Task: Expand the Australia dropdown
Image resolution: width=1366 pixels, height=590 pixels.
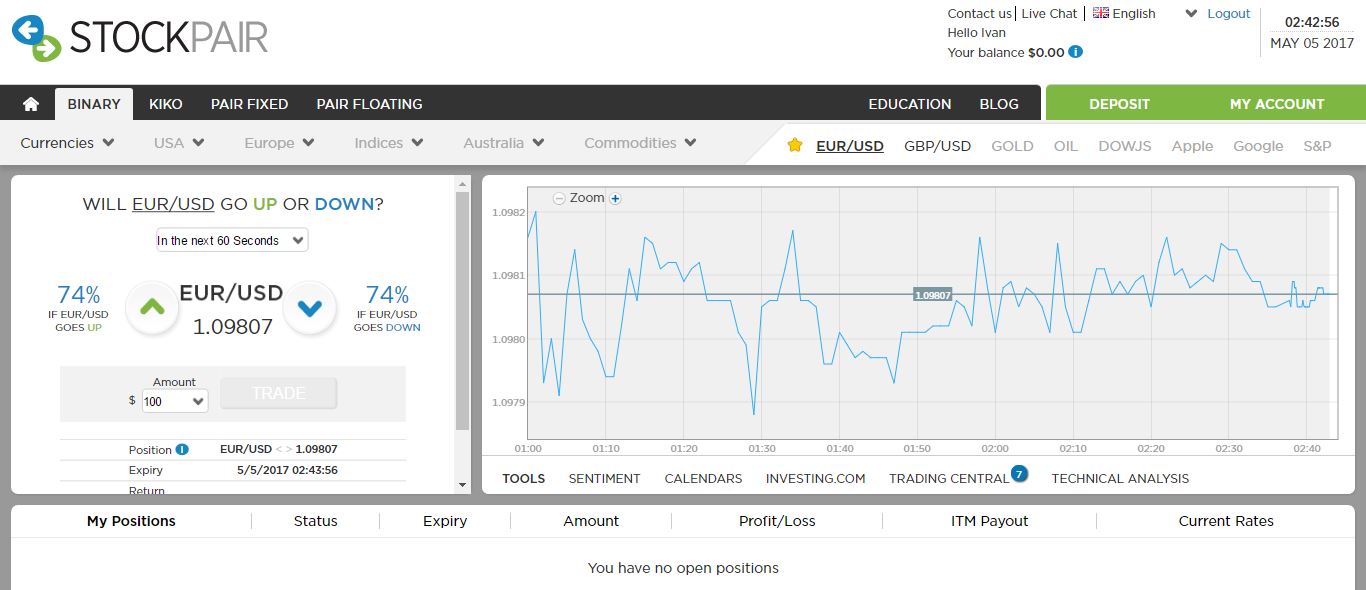Action: point(504,143)
